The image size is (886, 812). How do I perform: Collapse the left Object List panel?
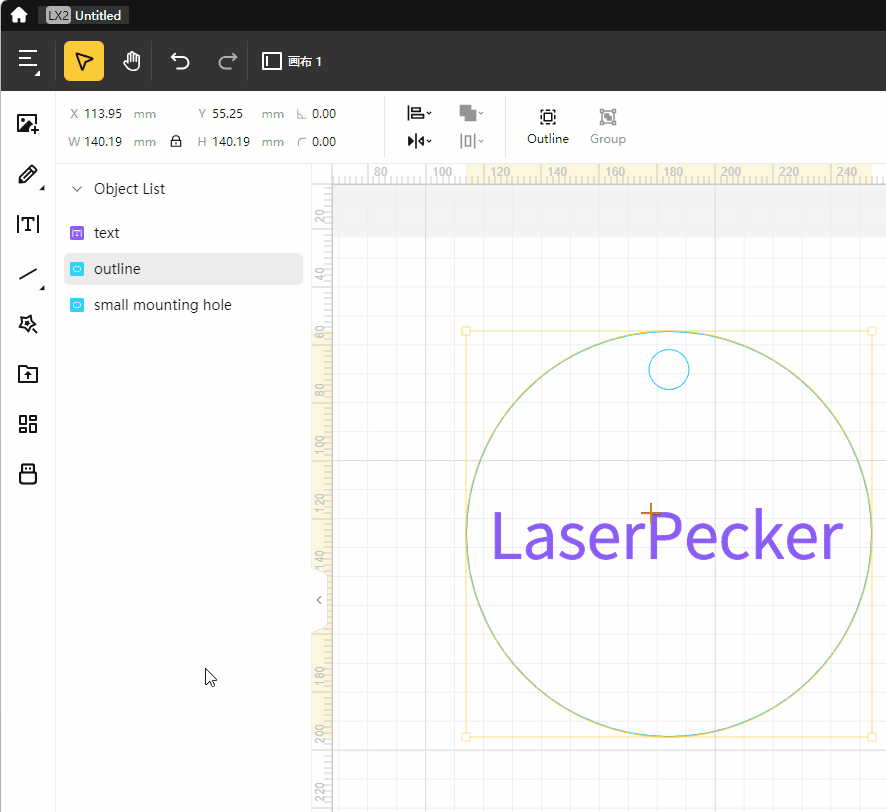click(319, 600)
